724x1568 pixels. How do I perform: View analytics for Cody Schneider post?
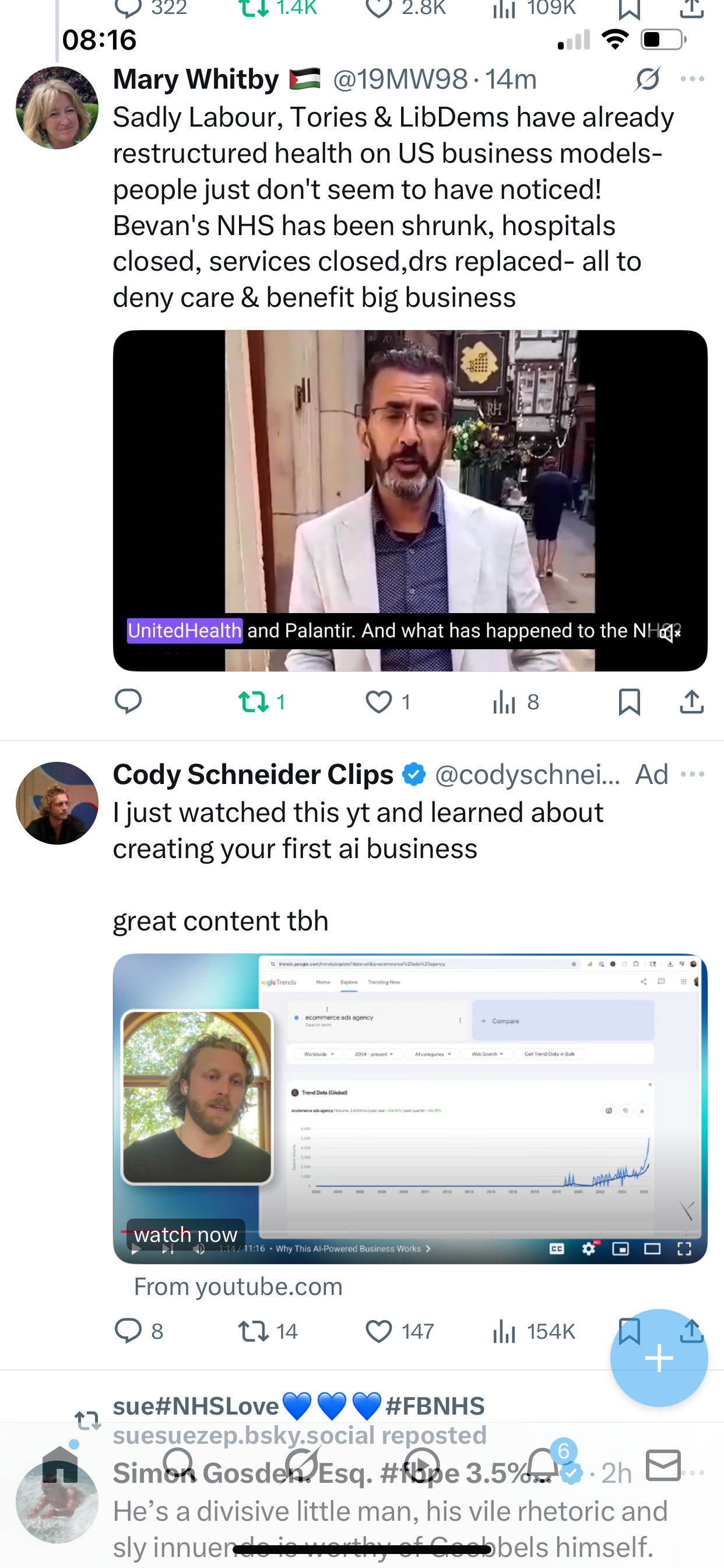click(504, 1331)
